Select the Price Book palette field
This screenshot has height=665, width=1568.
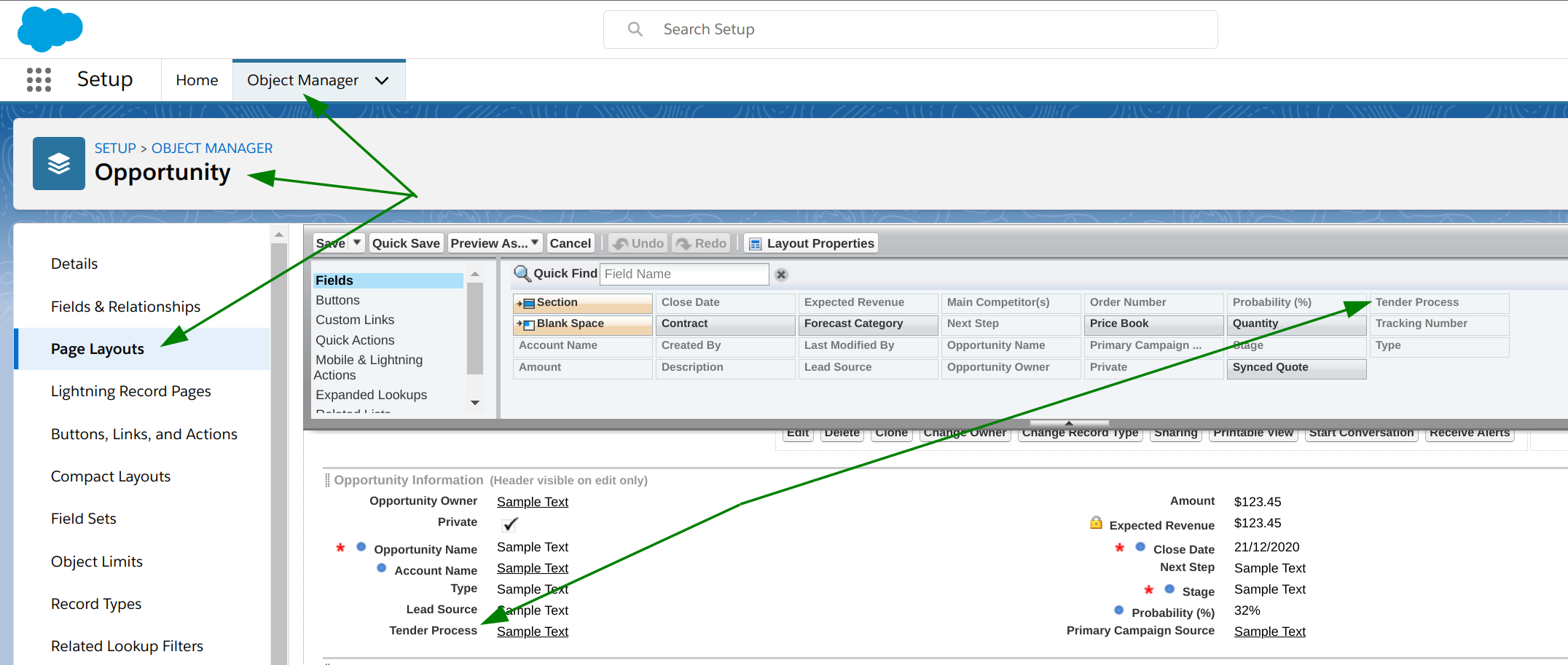[1153, 324]
